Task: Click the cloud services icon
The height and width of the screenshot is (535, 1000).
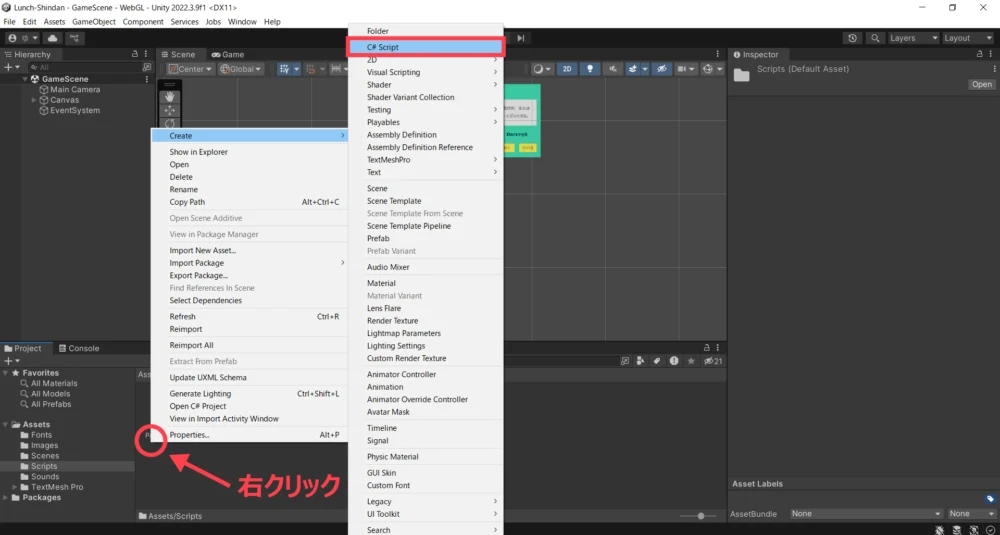Action: 52,38
